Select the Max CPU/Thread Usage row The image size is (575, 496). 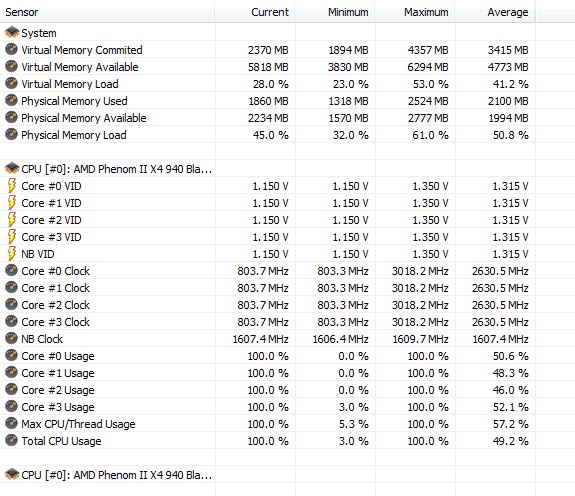click(268, 423)
